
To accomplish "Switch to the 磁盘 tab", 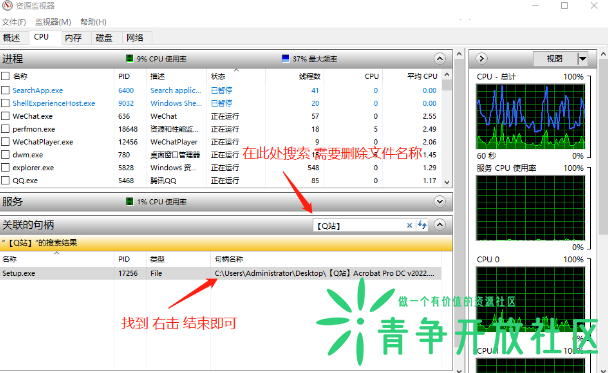I will pyautogui.click(x=104, y=38).
